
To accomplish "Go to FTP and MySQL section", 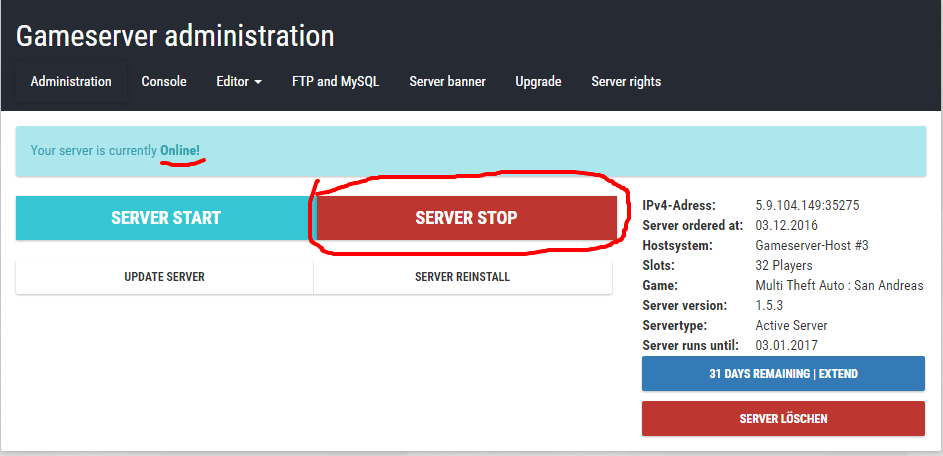I will tap(335, 82).
